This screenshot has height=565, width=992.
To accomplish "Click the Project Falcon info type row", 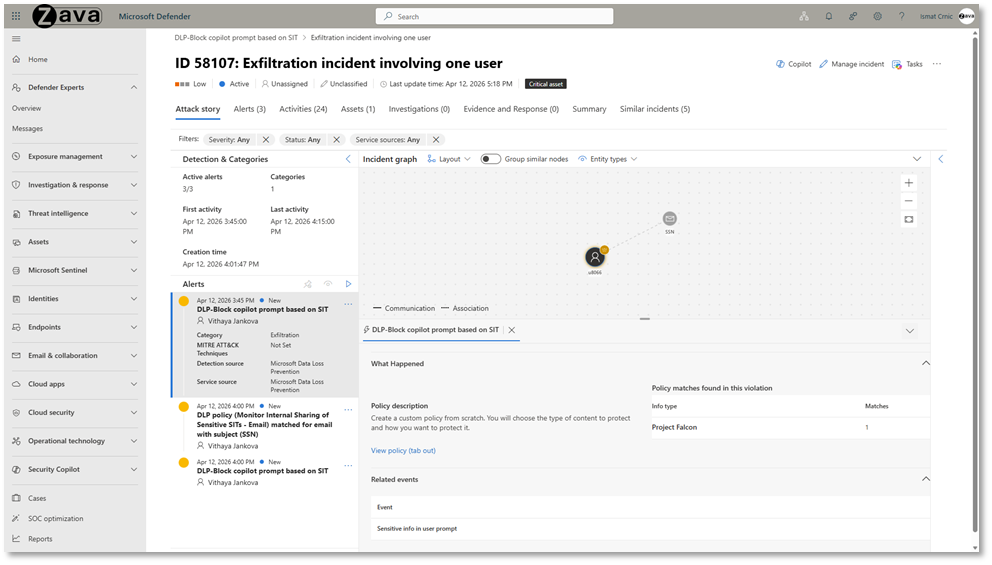I will coord(790,427).
